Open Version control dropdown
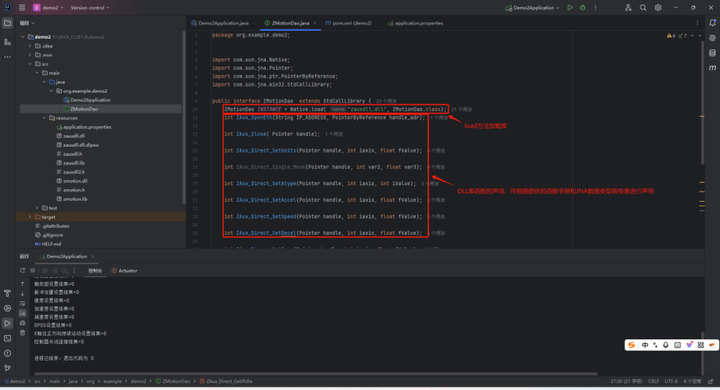The height and width of the screenshot is (390, 720). (90, 8)
